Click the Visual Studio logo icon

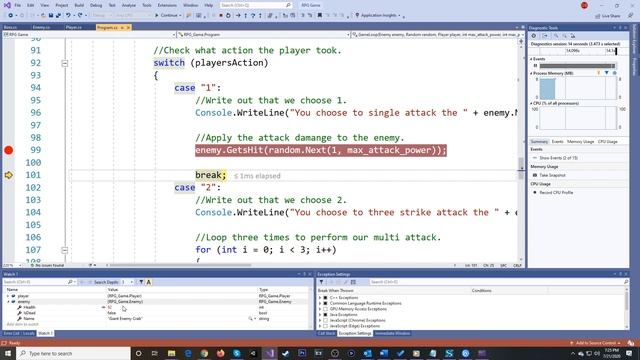(7, 5)
